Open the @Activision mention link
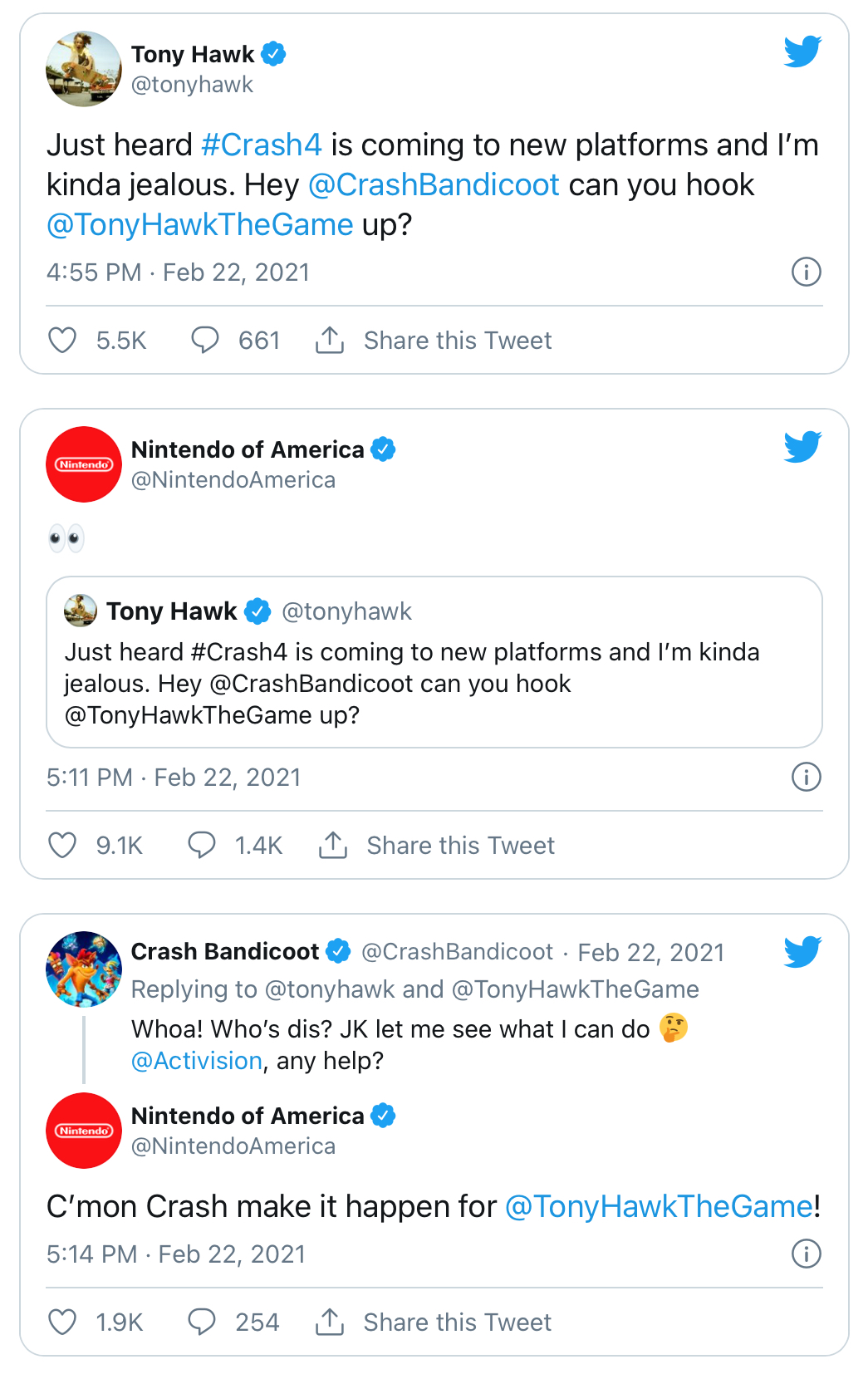Screen dimensions: 868x1374 coord(197,1061)
